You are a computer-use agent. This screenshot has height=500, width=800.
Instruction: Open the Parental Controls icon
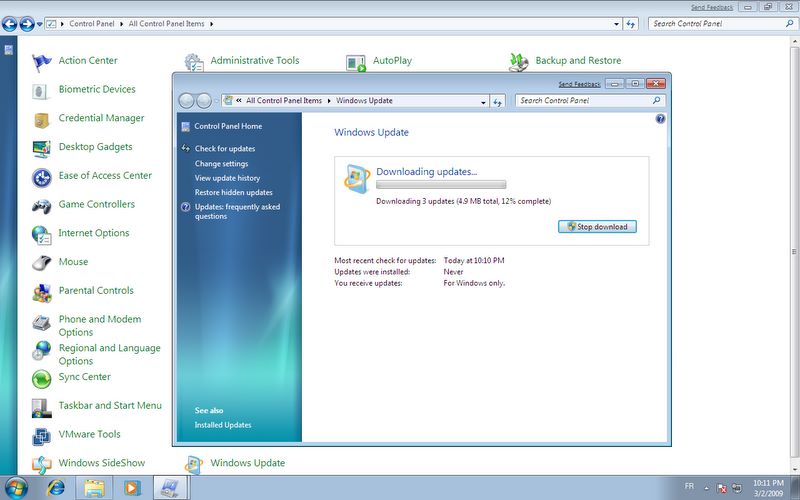click(41, 293)
